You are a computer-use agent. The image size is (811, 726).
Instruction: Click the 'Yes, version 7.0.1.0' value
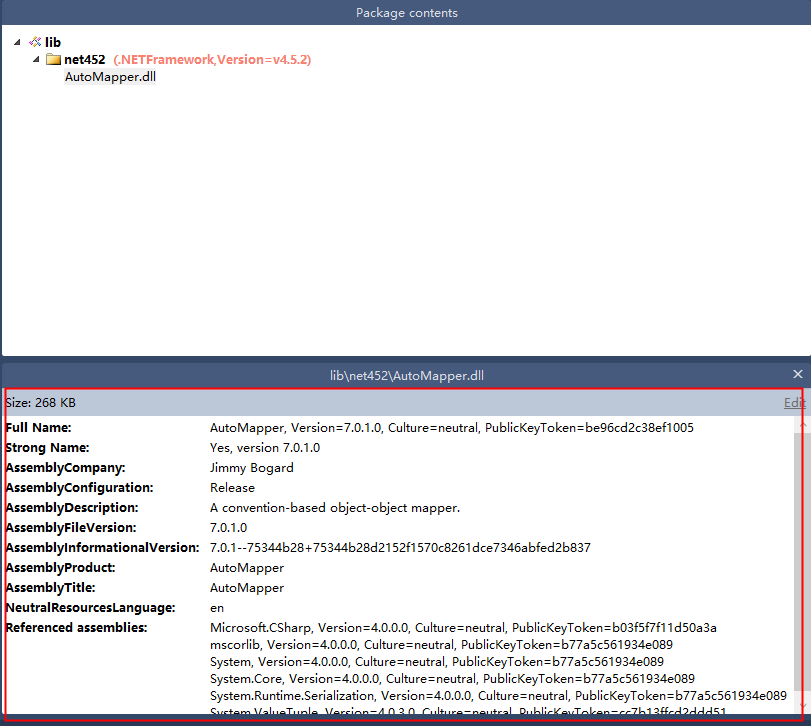click(x=265, y=448)
